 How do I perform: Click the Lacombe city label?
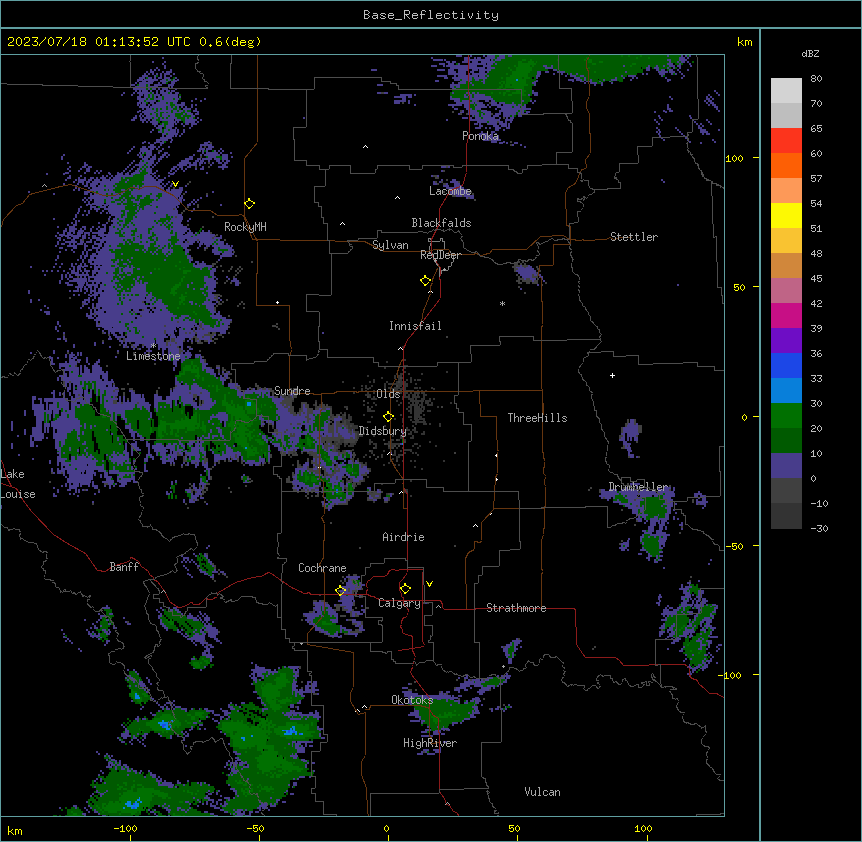coord(450,191)
